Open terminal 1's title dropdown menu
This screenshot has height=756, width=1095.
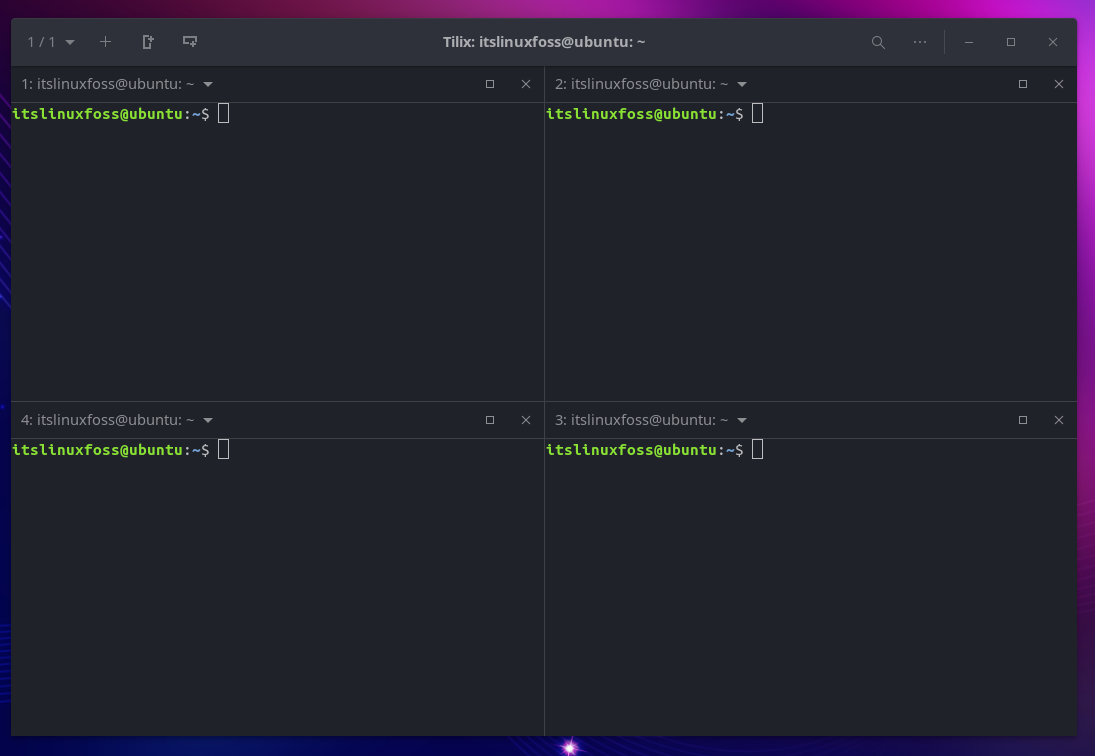208,84
